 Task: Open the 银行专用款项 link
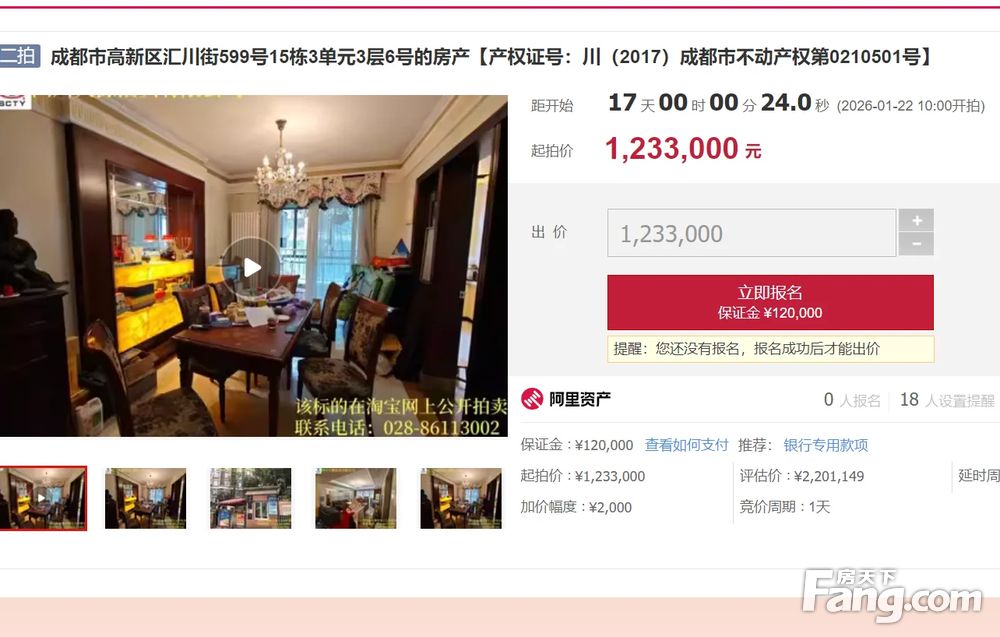(x=825, y=445)
